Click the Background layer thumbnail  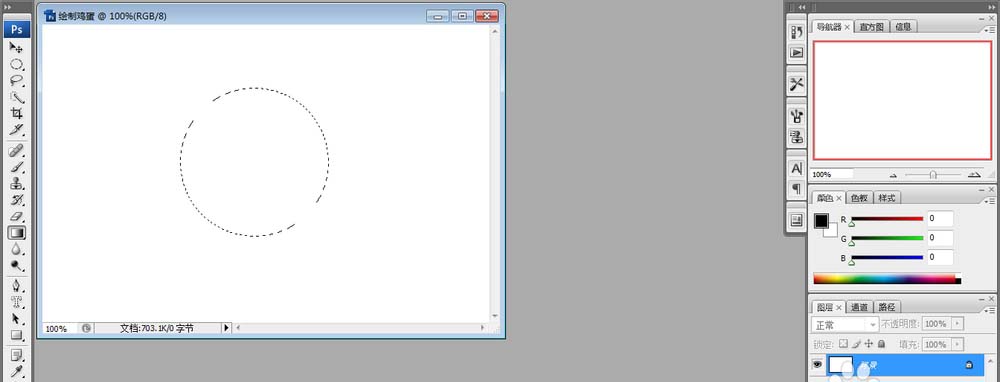pos(840,364)
